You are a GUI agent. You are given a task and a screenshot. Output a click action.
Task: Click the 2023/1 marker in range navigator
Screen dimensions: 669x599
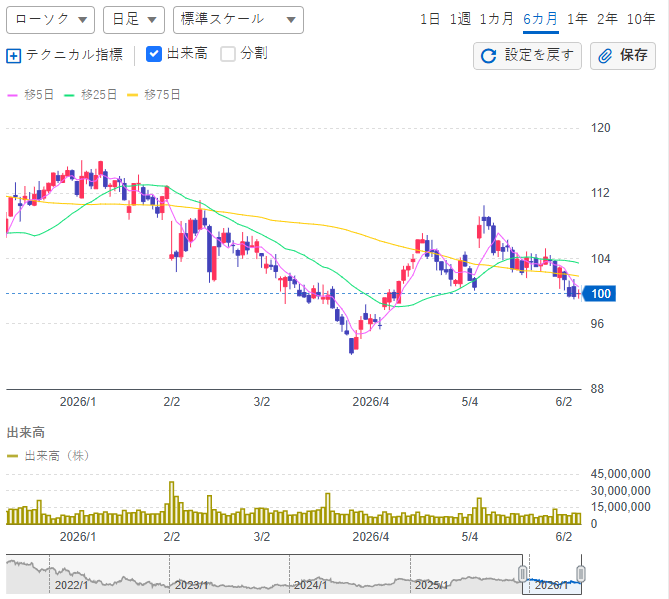click(x=191, y=585)
